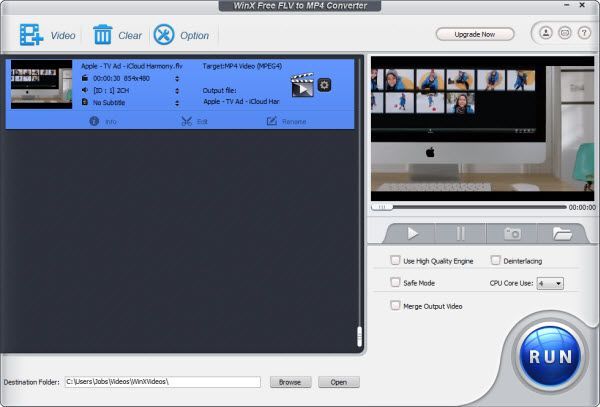Expand the audio track 2CH selector
This screenshot has width=600, height=407.
click(177, 89)
